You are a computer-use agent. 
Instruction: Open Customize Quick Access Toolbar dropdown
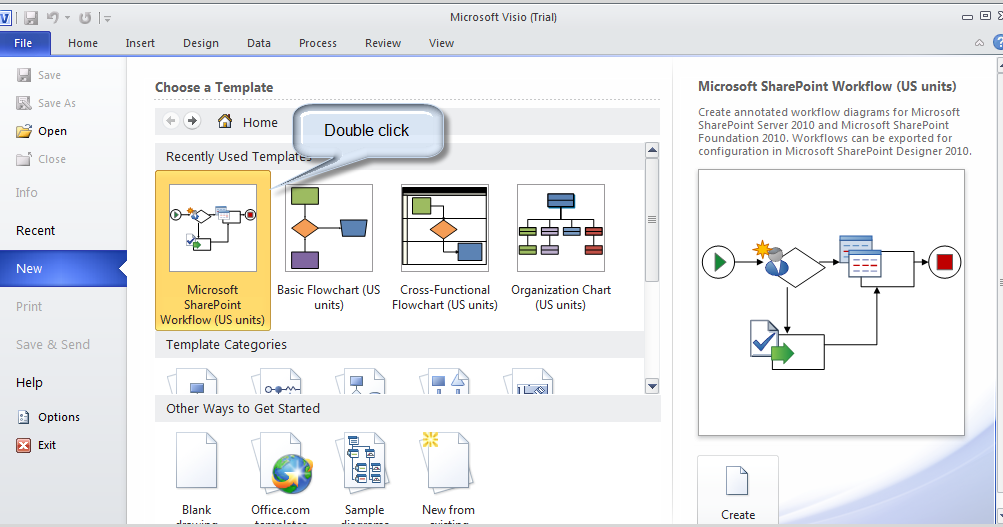click(107, 19)
